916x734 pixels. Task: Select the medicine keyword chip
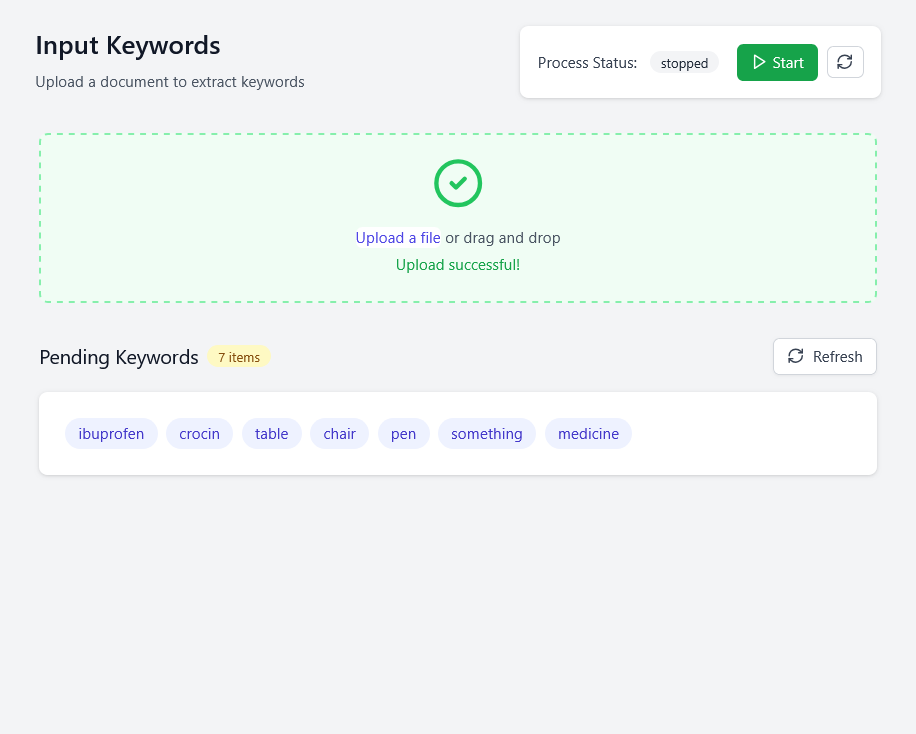tap(588, 433)
